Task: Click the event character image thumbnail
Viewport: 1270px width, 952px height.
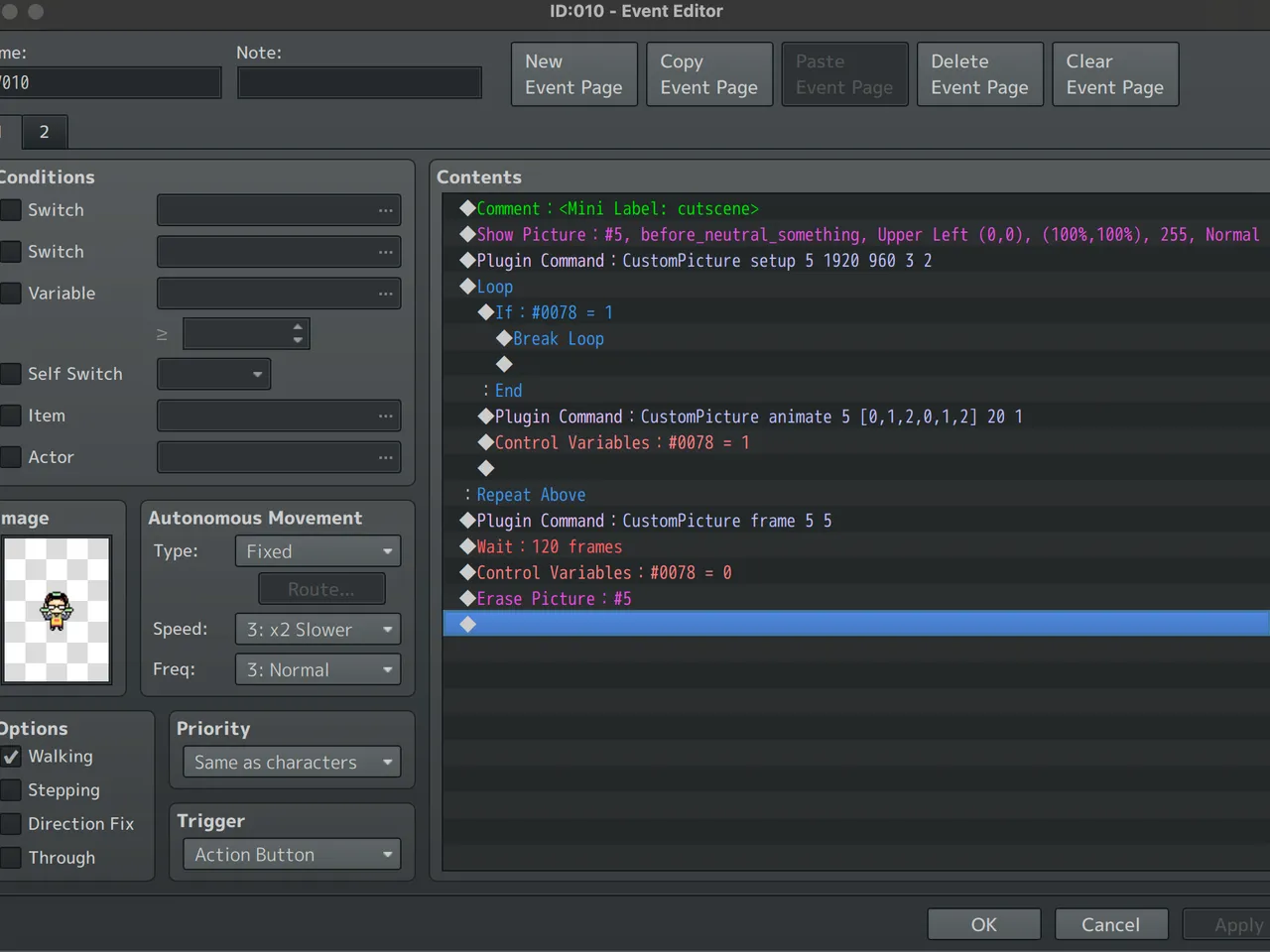Action: pyautogui.click(x=57, y=610)
